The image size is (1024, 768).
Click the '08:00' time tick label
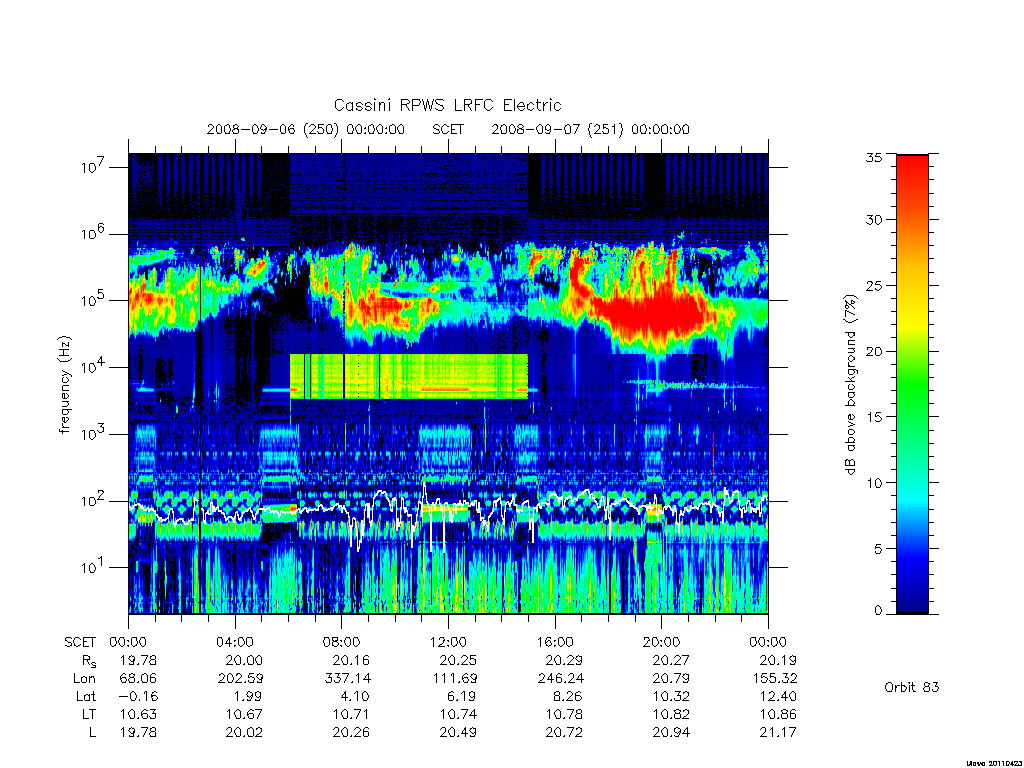pos(341,642)
